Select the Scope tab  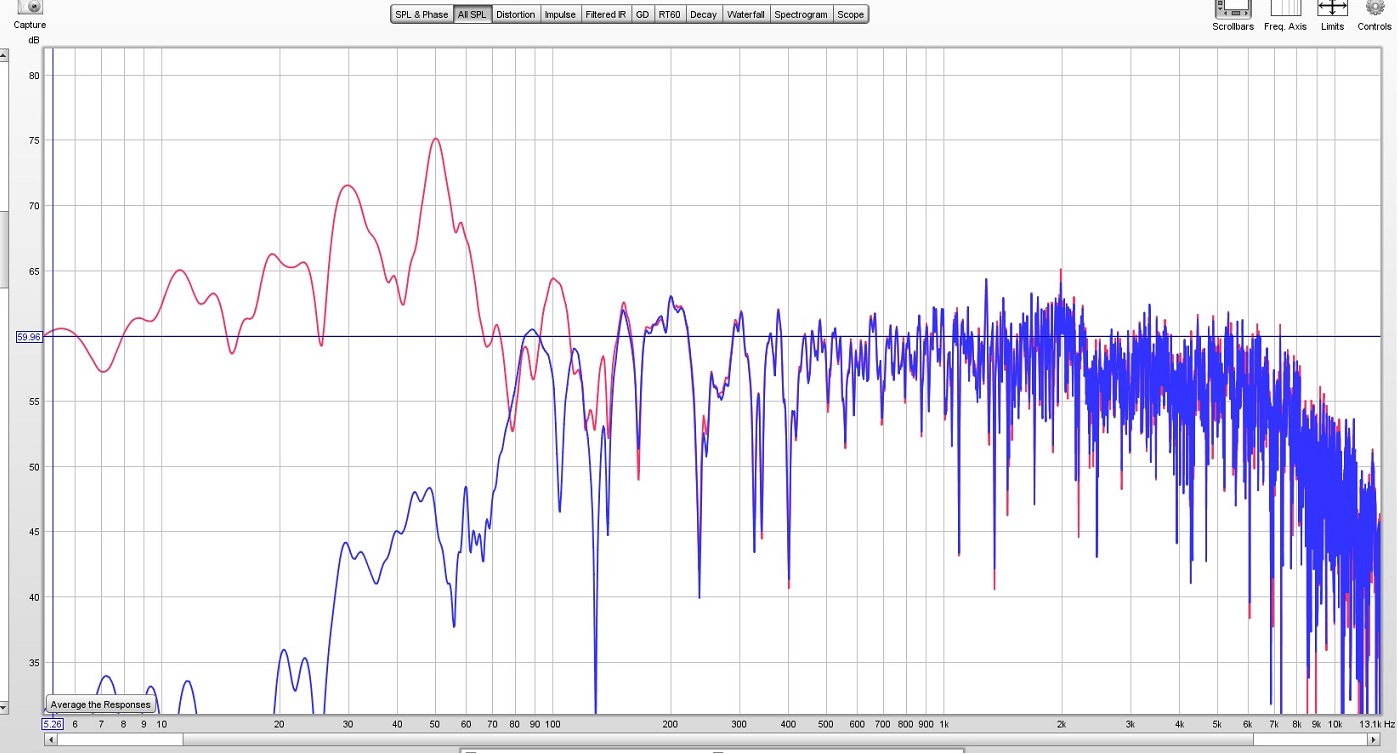(x=851, y=14)
